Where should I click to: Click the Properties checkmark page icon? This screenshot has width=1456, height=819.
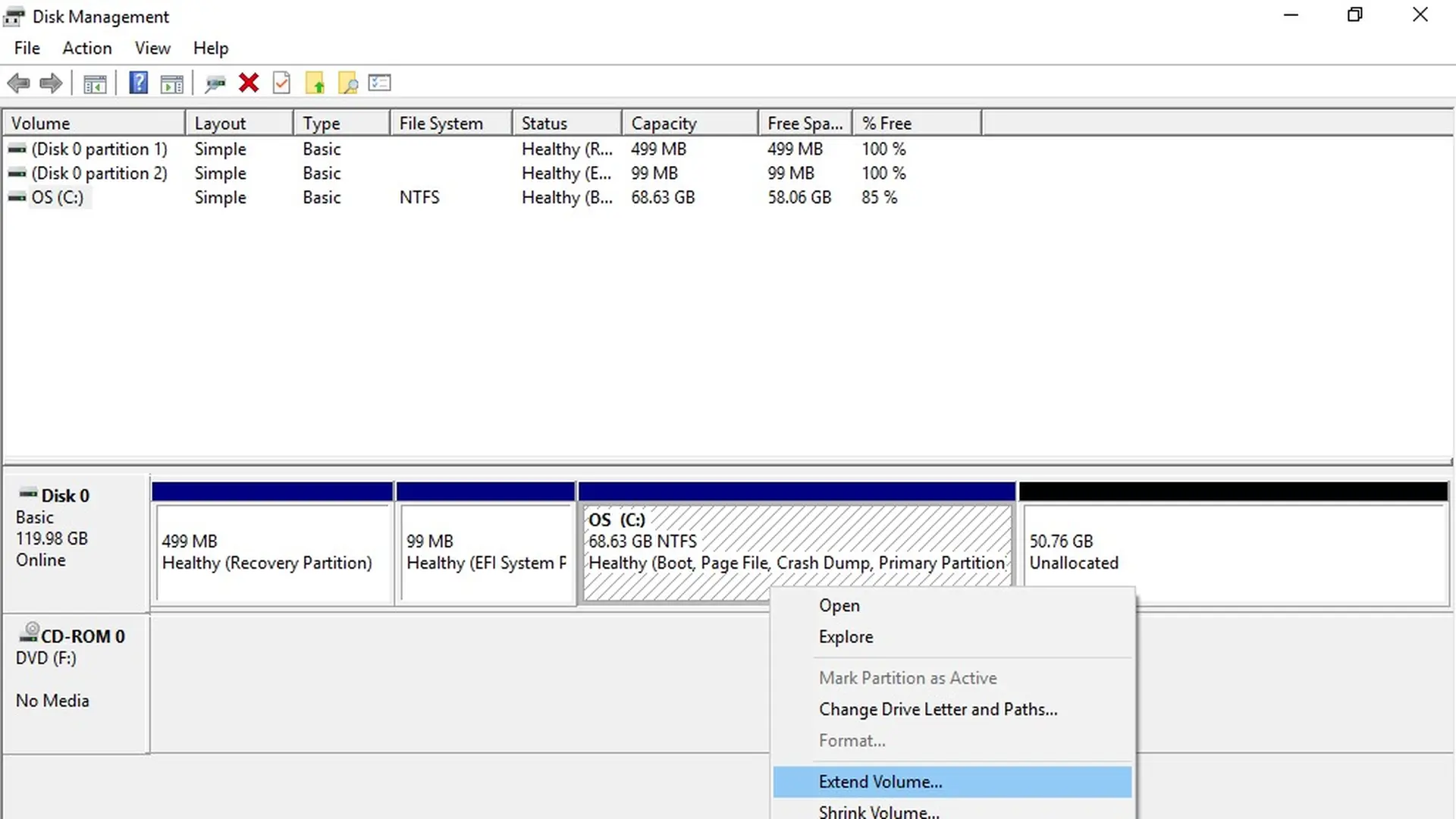tap(281, 83)
